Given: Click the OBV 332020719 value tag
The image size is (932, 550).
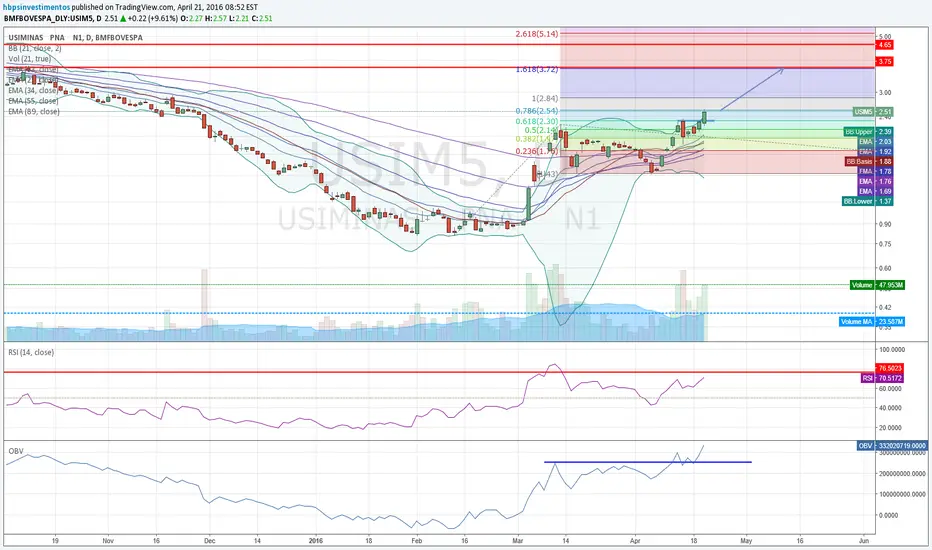Looking at the screenshot, I should pos(892,445).
